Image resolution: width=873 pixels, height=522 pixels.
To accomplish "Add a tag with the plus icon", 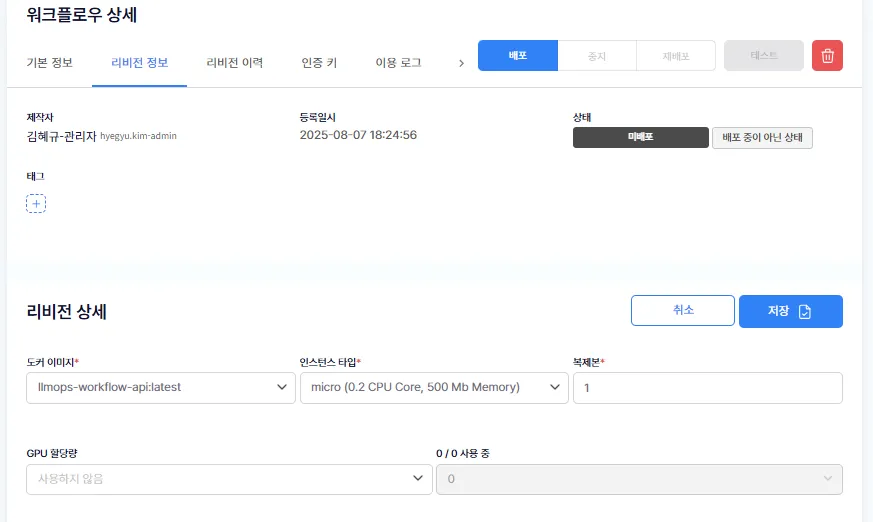I will pyautogui.click(x=36, y=204).
